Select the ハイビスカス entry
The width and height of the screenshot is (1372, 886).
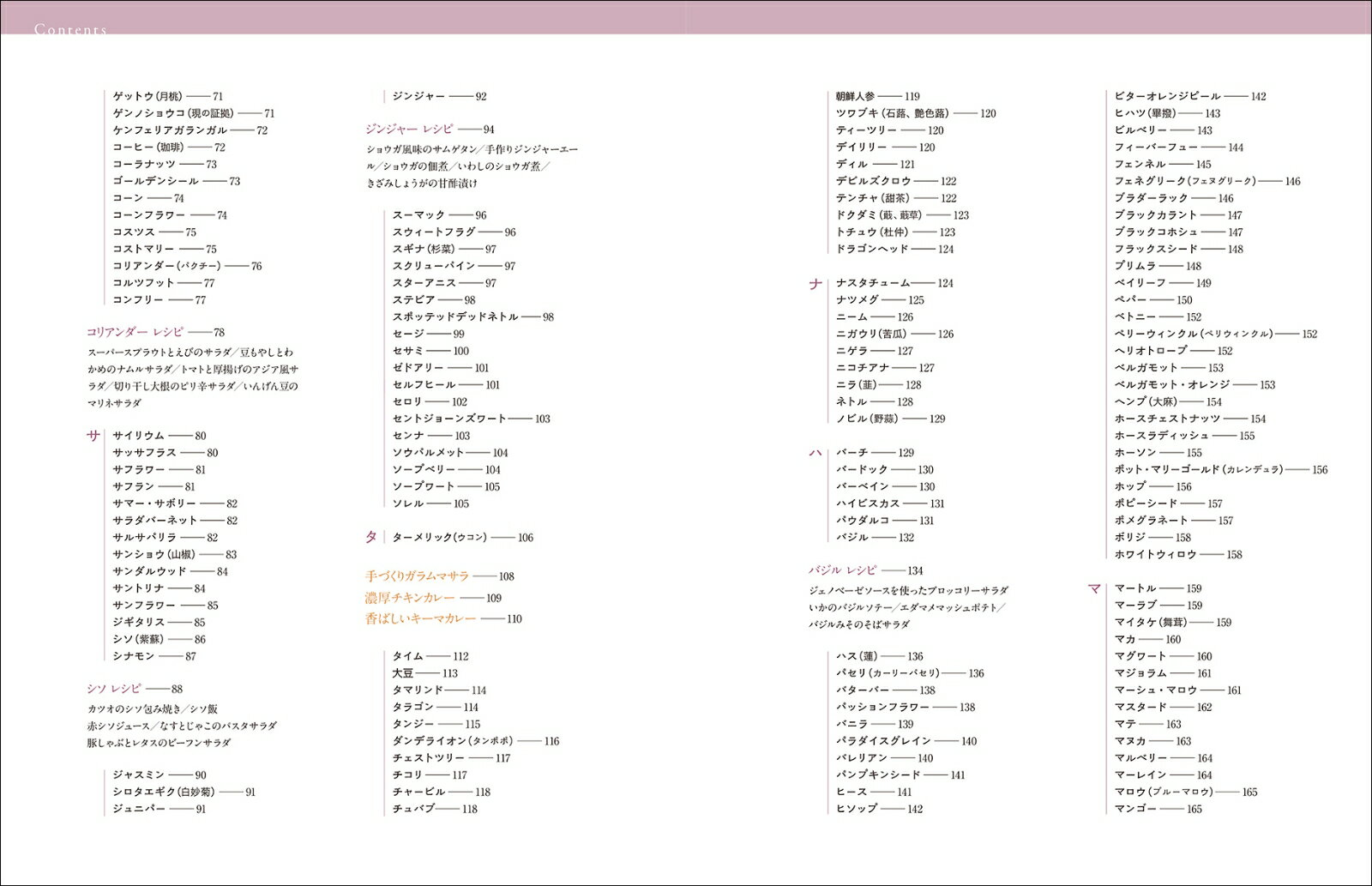[868, 503]
